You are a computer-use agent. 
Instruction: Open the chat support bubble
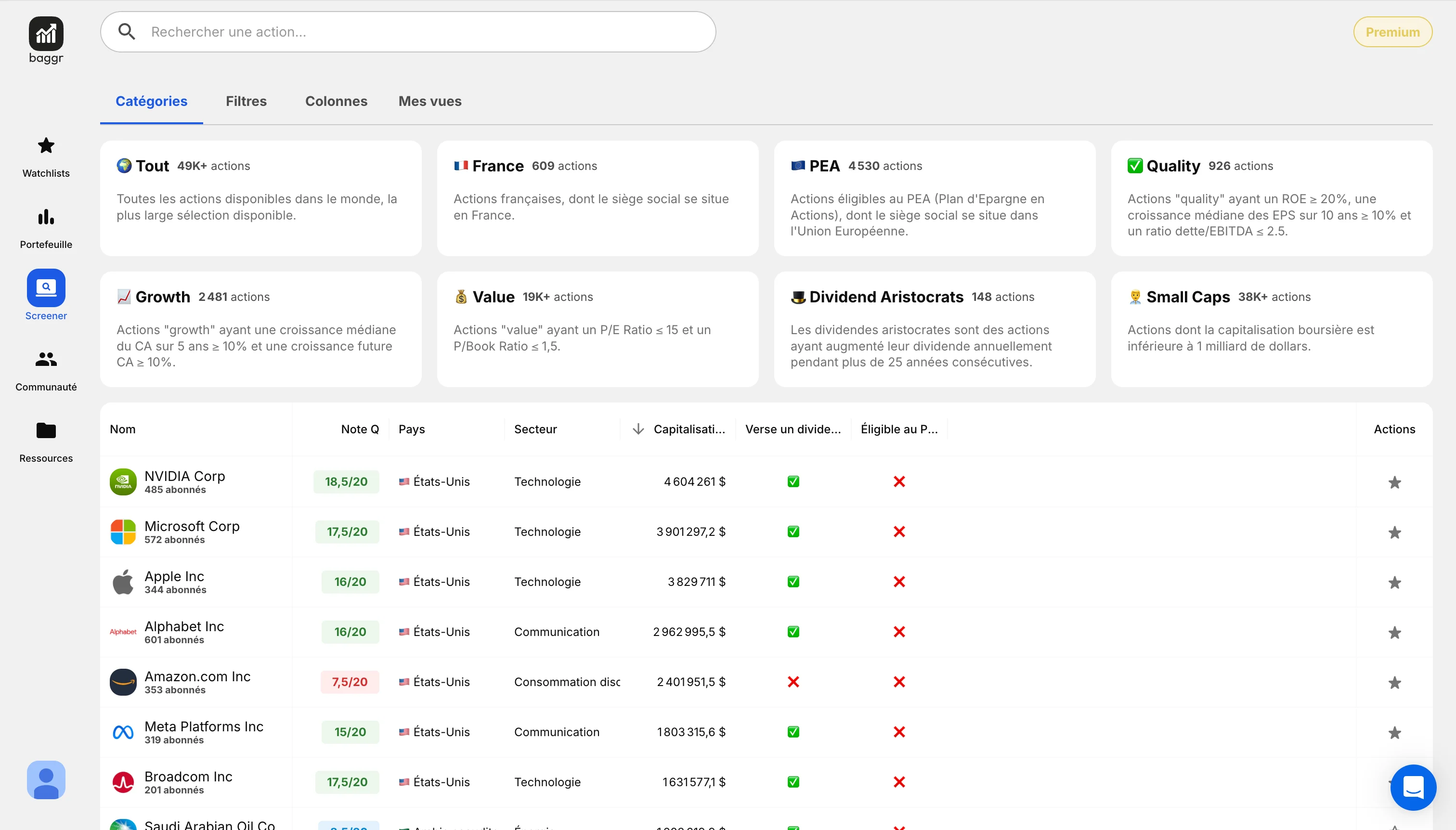(1413, 787)
